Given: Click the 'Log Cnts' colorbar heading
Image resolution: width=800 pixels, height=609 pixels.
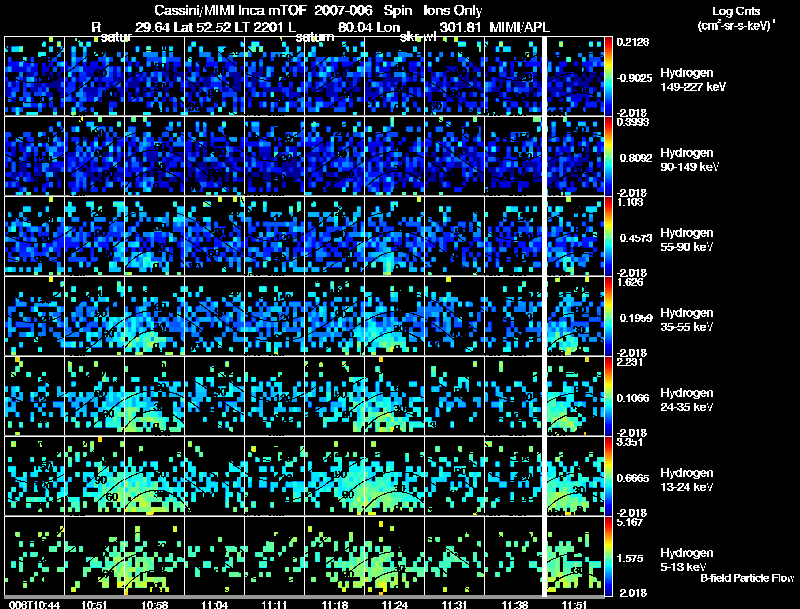Looking at the screenshot, I should (x=736, y=11).
